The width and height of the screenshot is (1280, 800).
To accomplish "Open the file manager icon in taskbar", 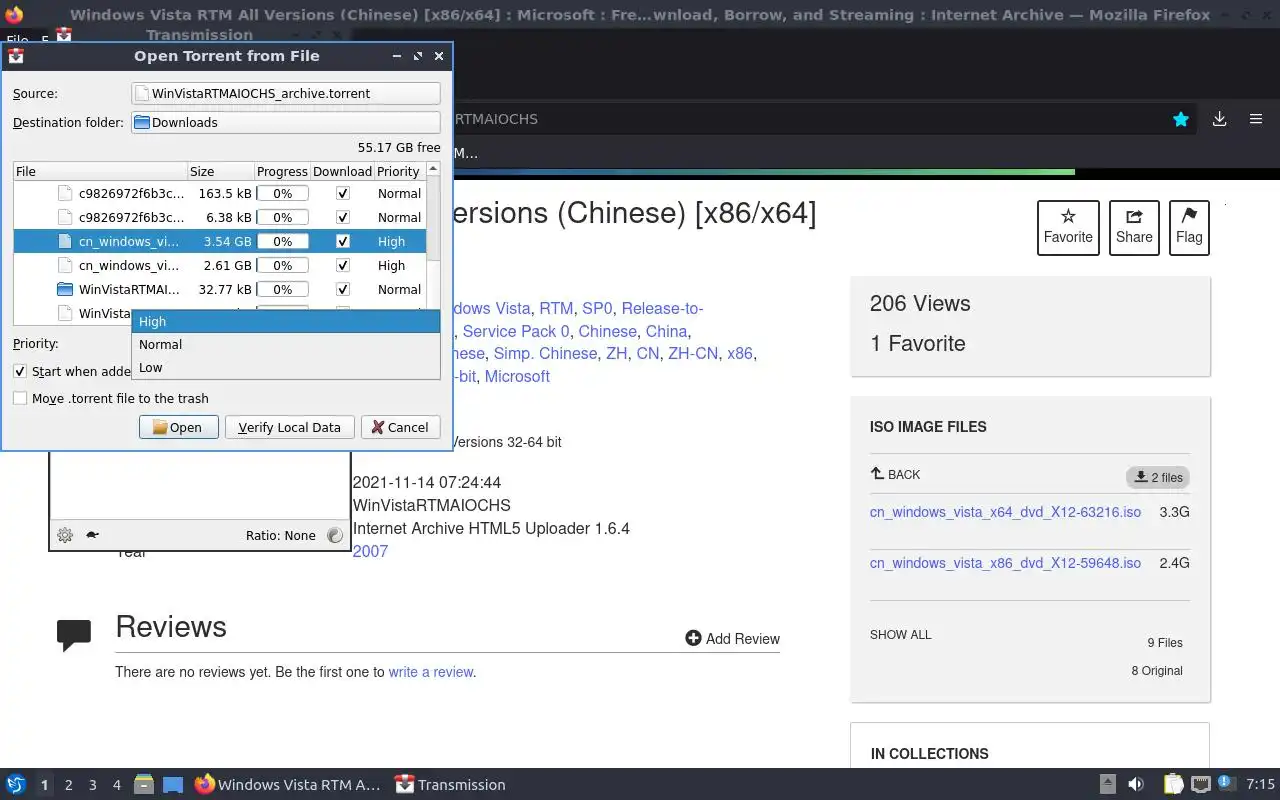I will pos(143,785).
